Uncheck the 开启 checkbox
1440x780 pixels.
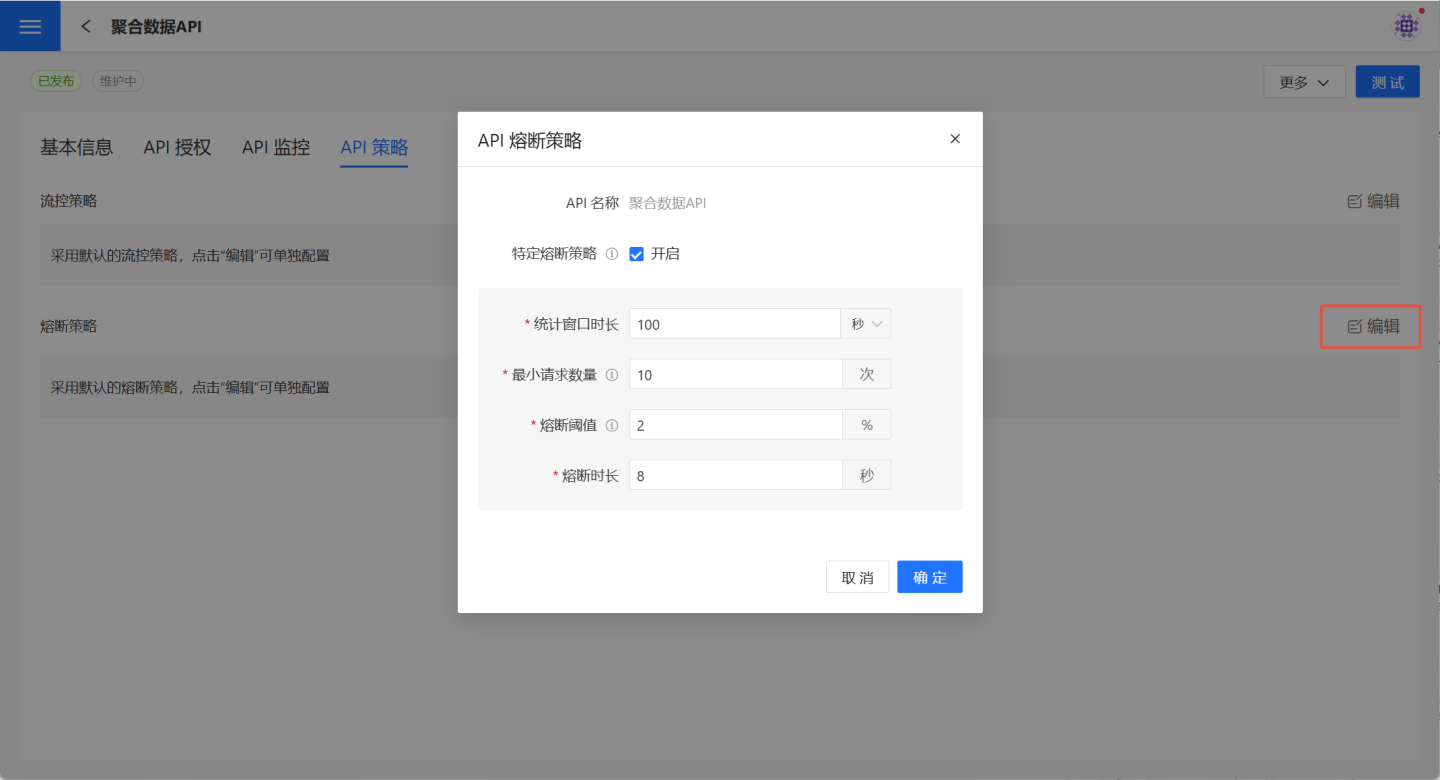636,254
